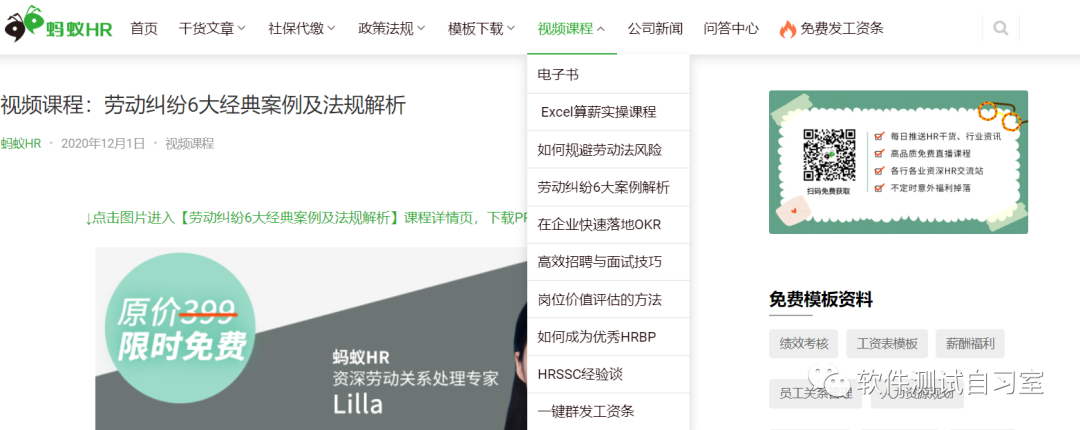Open 问答中心 in the navigation bar

point(731,28)
